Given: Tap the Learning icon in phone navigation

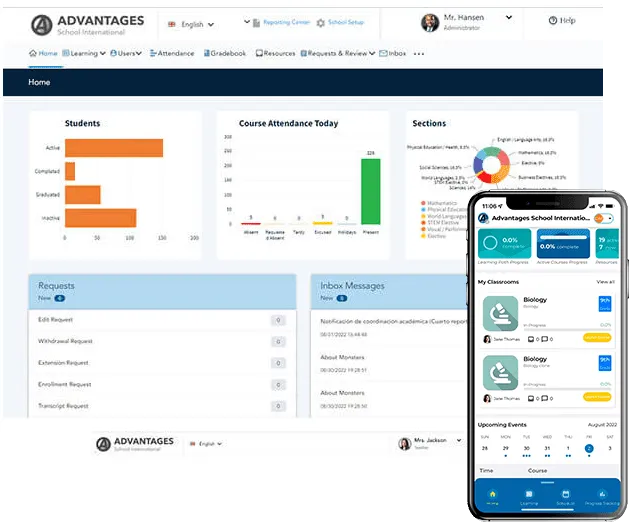Looking at the screenshot, I should (x=528, y=496).
